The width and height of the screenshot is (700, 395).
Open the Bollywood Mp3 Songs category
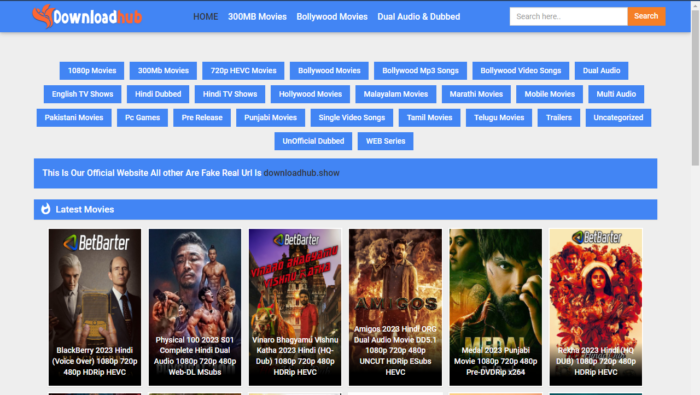tap(420, 71)
